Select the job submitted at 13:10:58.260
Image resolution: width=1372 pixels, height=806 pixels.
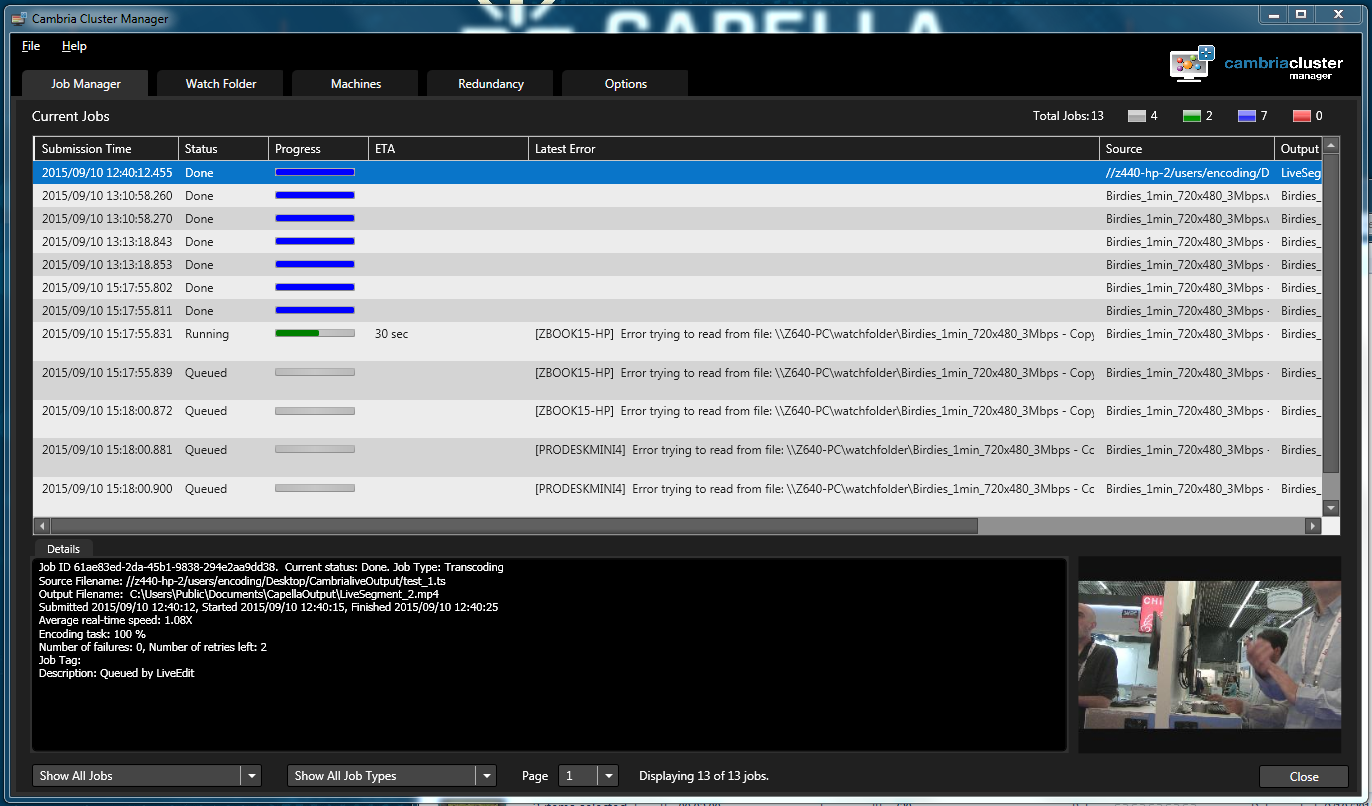[x=678, y=196]
